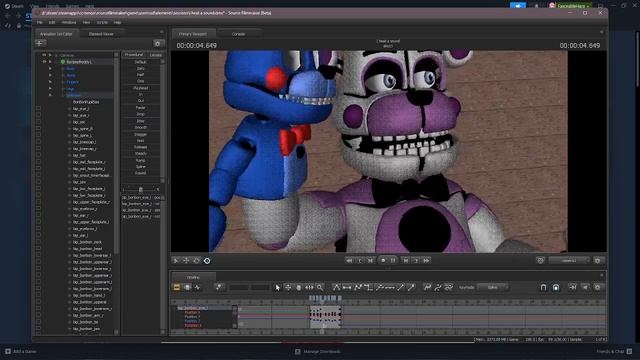Expand the Legs group arrow
The width and height of the screenshot is (640, 360).
tap(50, 89)
